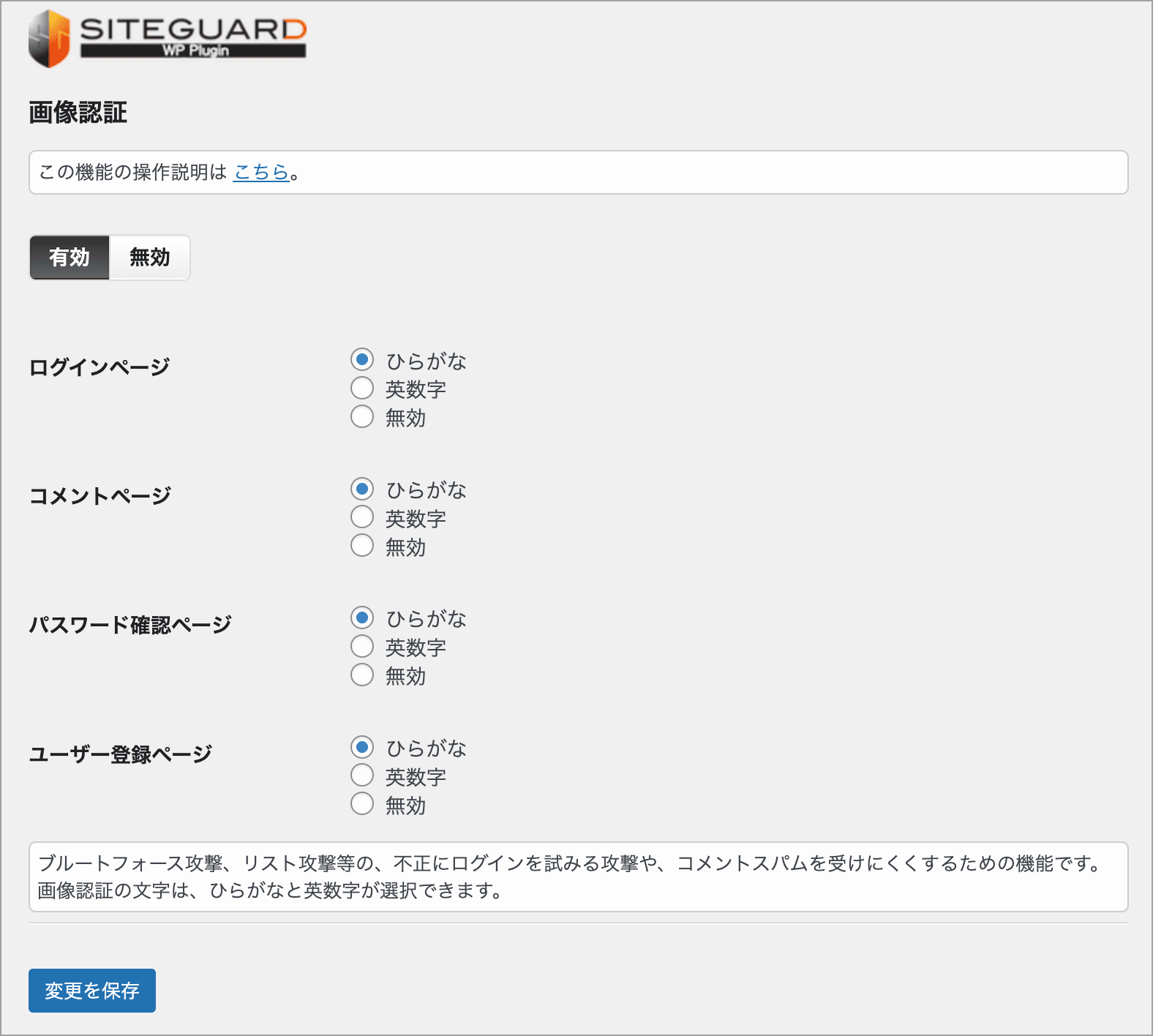Click the ログインページ row label
The height and width of the screenshot is (1036, 1153).
(99, 367)
